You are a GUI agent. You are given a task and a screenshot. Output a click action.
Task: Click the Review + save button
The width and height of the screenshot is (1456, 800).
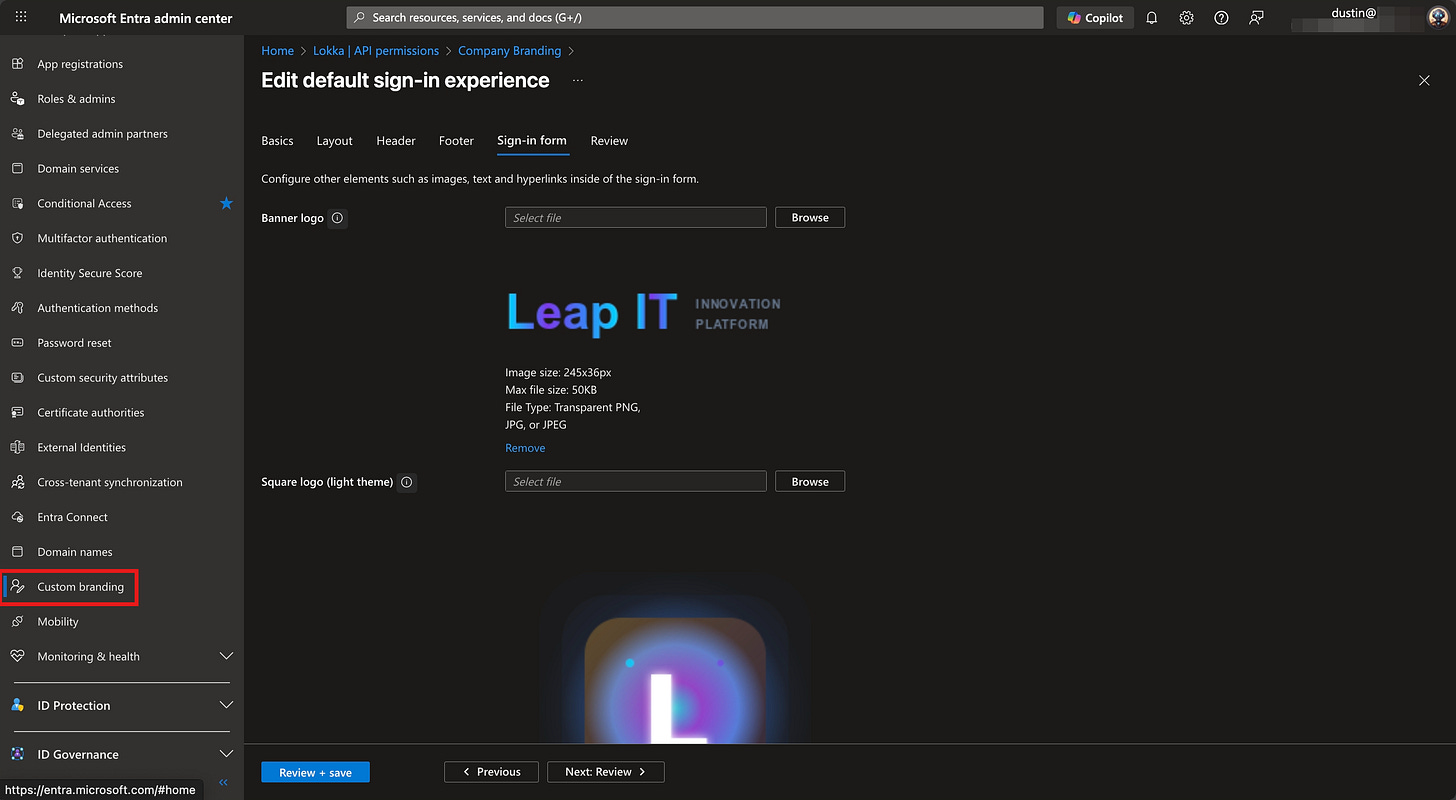(315, 772)
